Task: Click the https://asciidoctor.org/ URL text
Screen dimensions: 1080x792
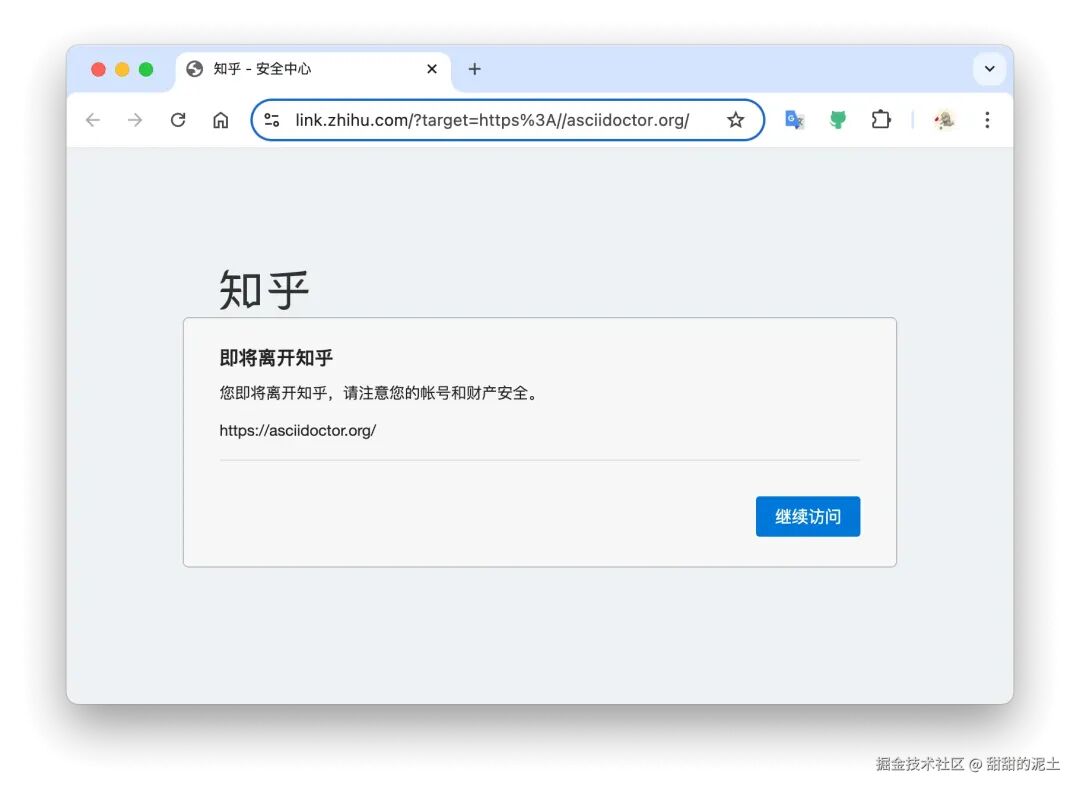Action: pyautogui.click(x=298, y=430)
